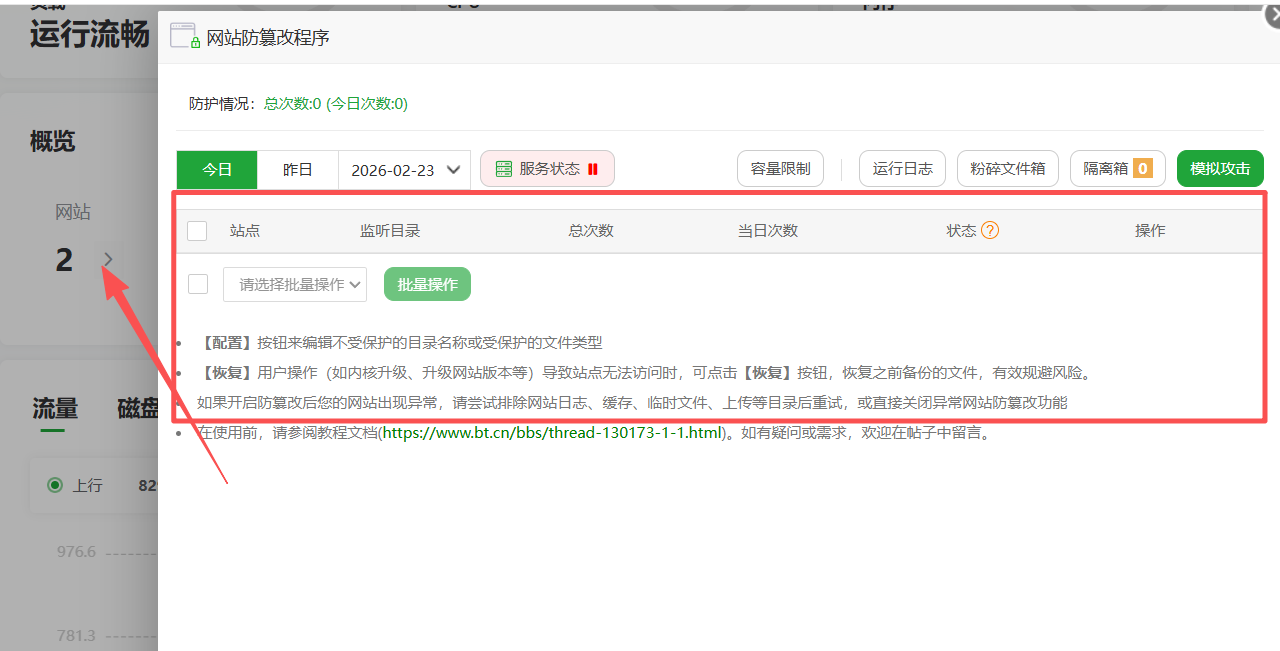Viewport: 1280px width, 651px height.
Task: Open the 请选择批量操作 dropdown
Action: [294, 284]
